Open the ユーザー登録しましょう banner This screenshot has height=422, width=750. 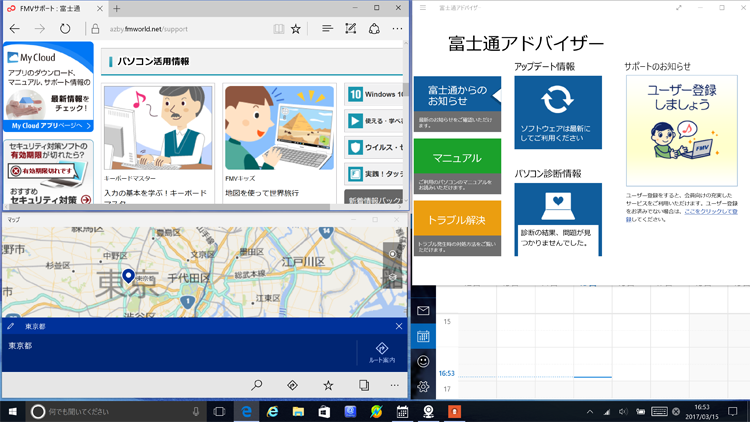tap(682, 131)
